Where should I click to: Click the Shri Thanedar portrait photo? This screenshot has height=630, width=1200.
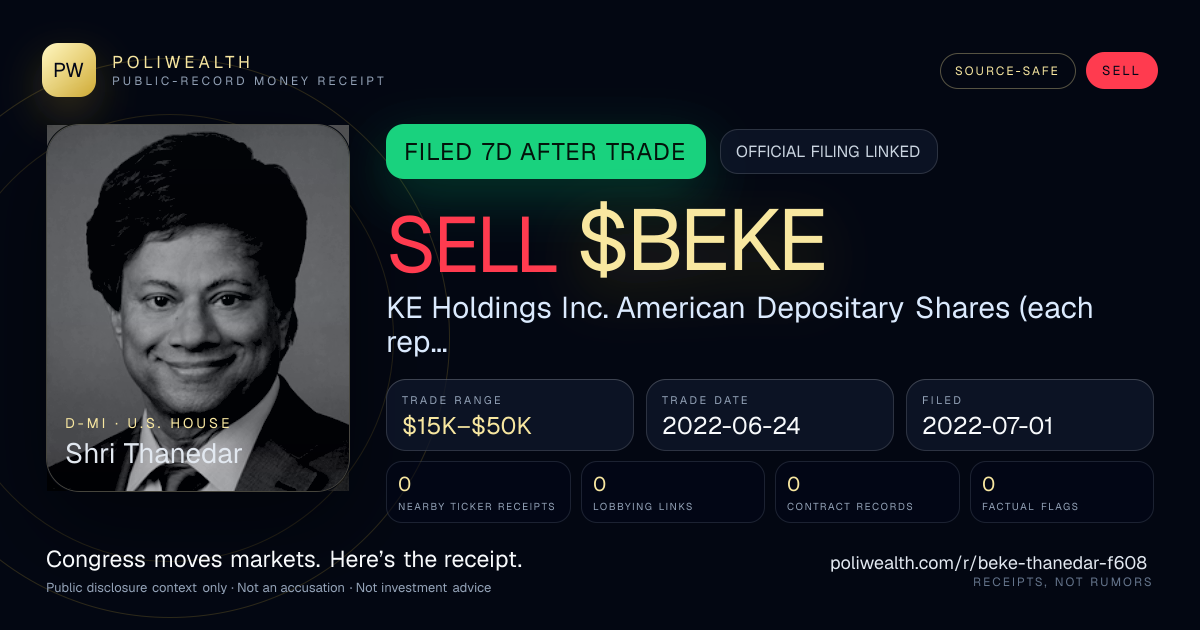pos(198,307)
